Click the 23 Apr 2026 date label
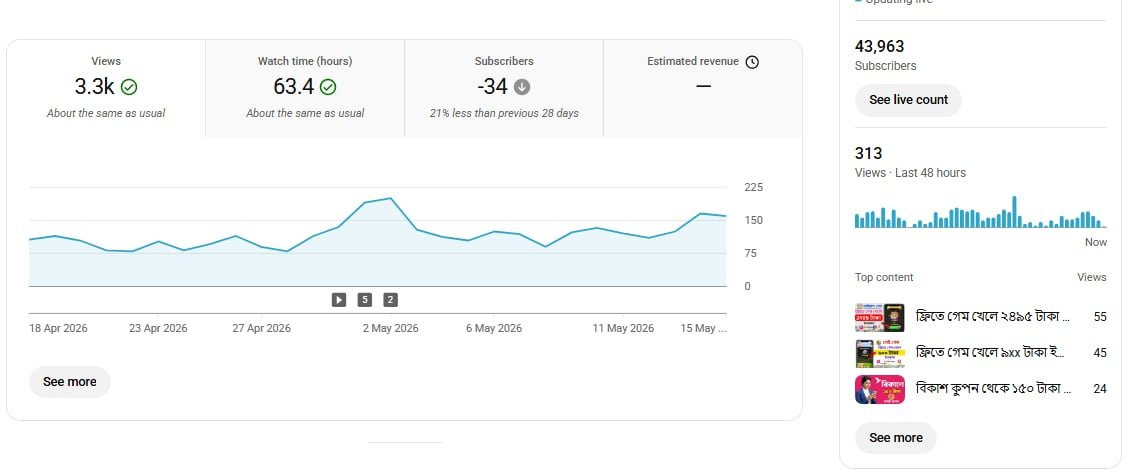Image resolution: width=1127 pixels, height=472 pixels. coord(158,328)
